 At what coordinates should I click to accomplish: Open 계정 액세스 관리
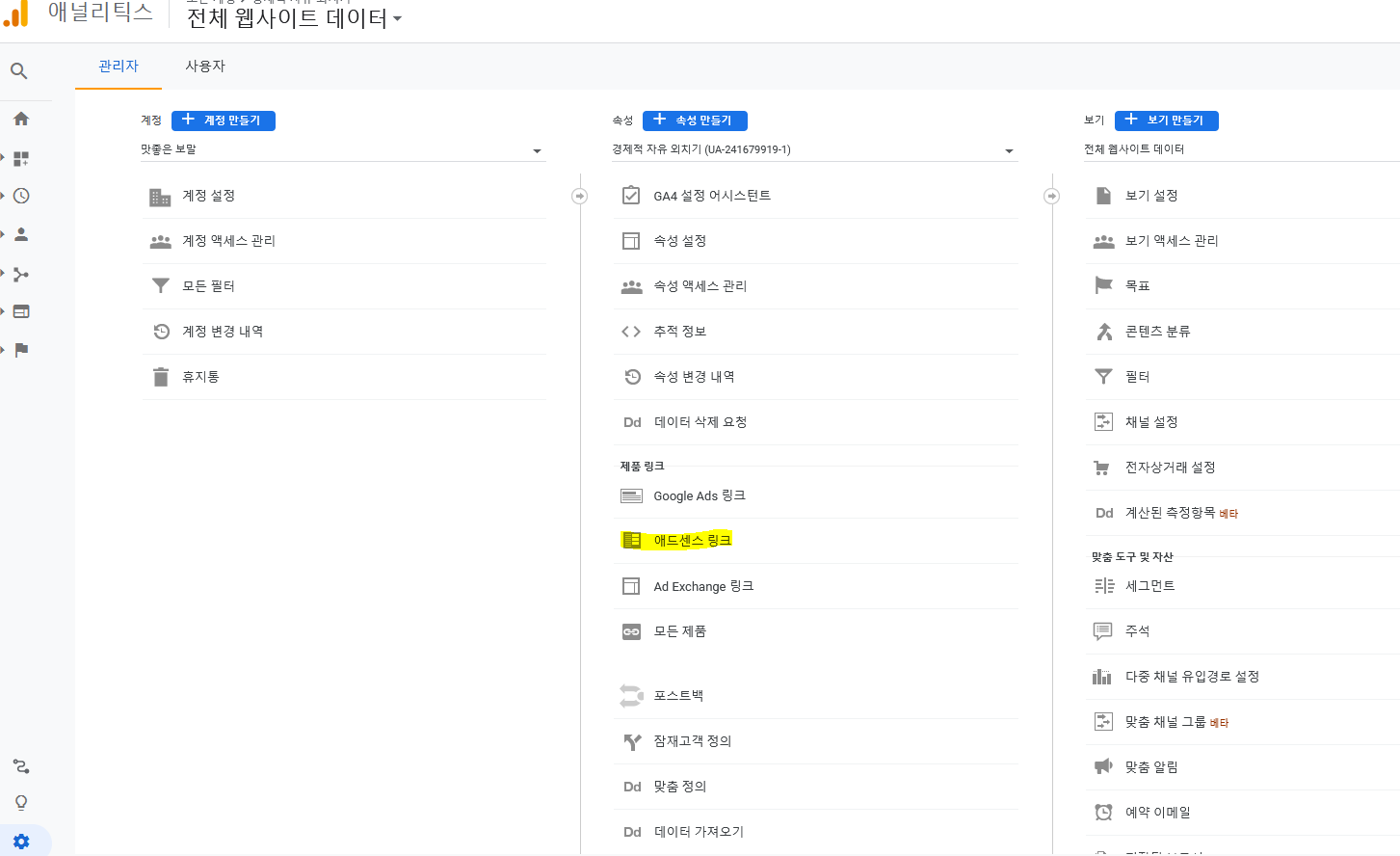(344, 241)
